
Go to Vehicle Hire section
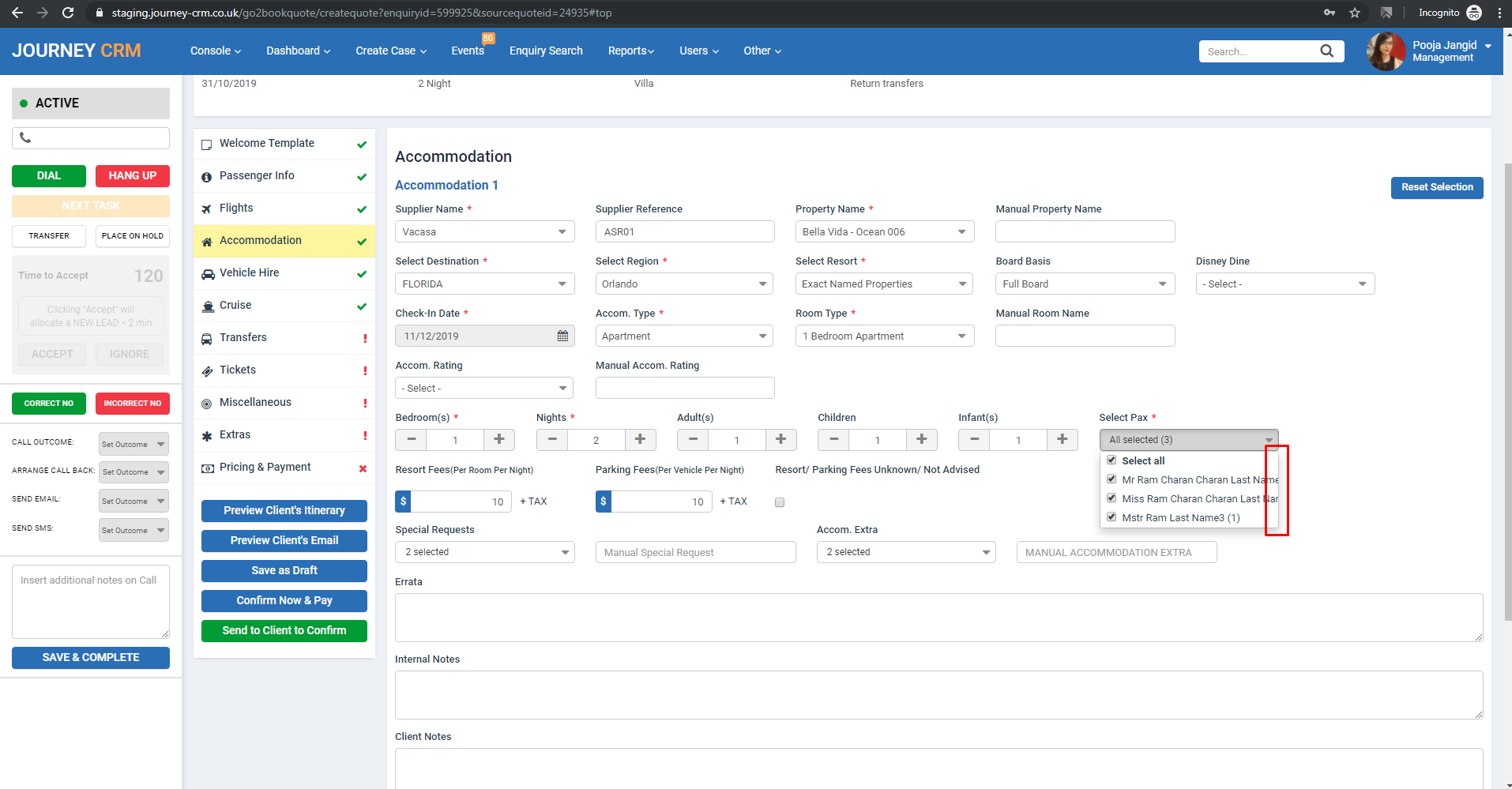(x=250, y=272)
